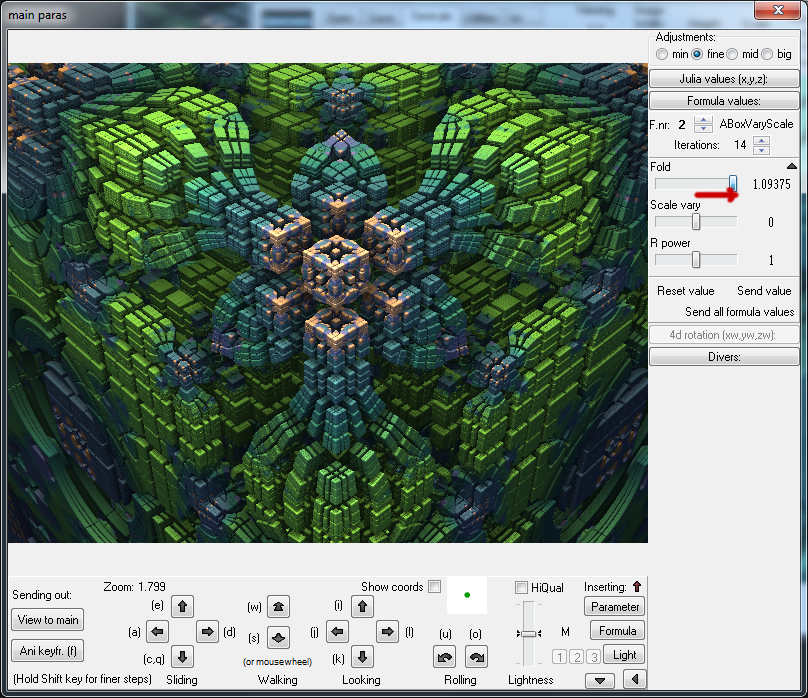Click the sliding left arrow (a)
The width and height of the screenshot is (808, 698).
(157, 631)
